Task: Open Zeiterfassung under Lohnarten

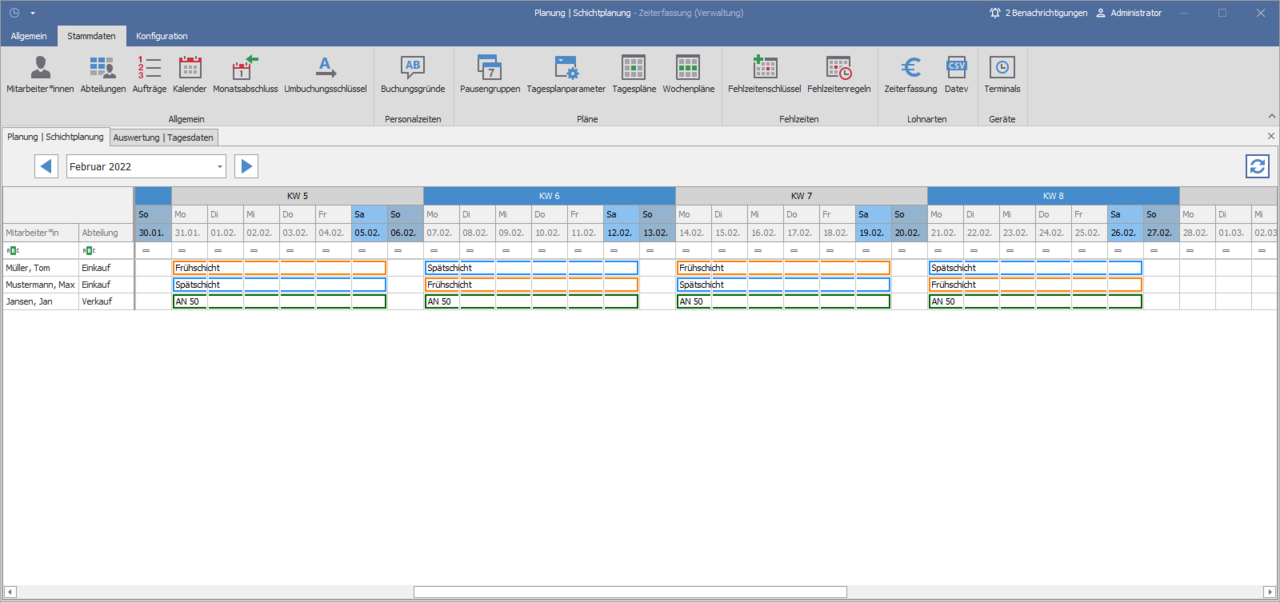Action: pyautogui.click(x=911, y=75)
